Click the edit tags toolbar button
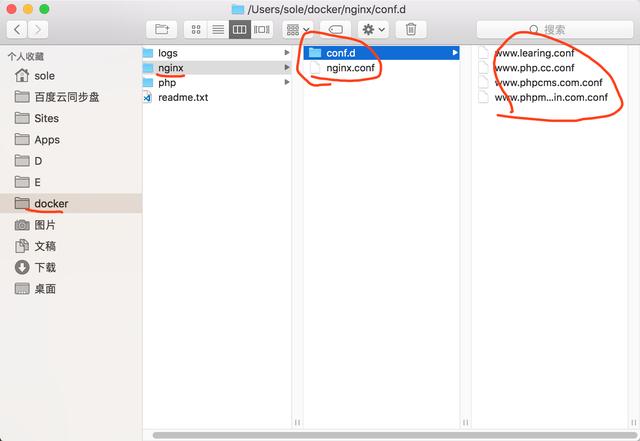This screenshot has width=640, height=441. pyautogui.click(x=335, y=29)
